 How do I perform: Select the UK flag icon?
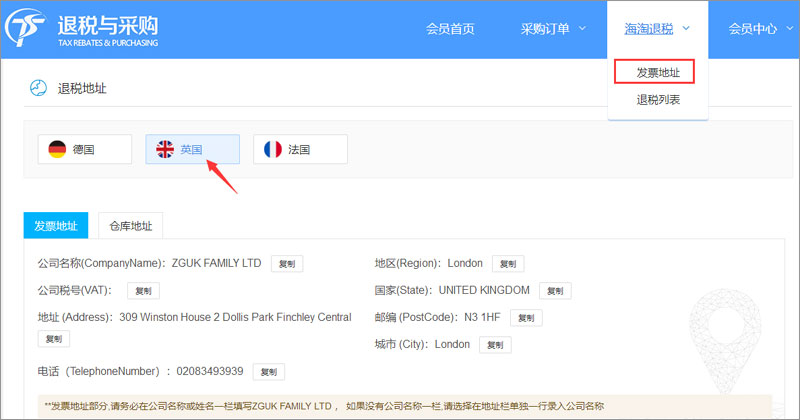click(x=165, y=149)
